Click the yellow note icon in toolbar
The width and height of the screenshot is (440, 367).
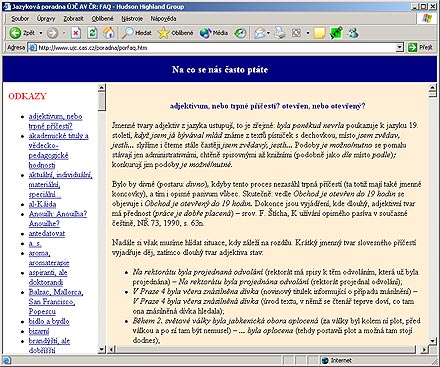click(x=319, y=33)
